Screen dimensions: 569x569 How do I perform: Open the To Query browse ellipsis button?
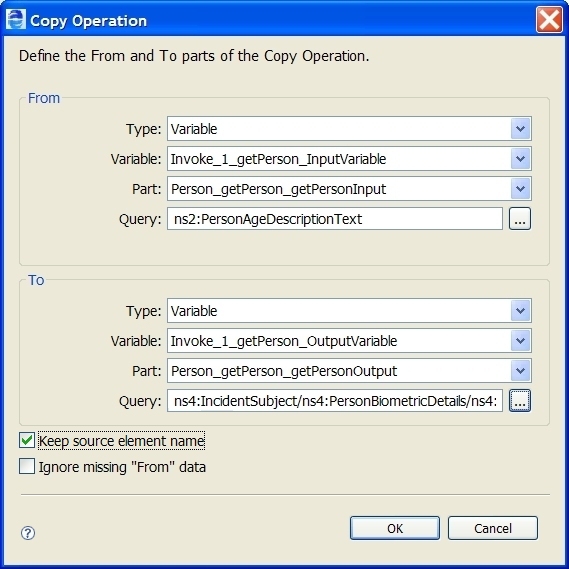pos(520,401)
